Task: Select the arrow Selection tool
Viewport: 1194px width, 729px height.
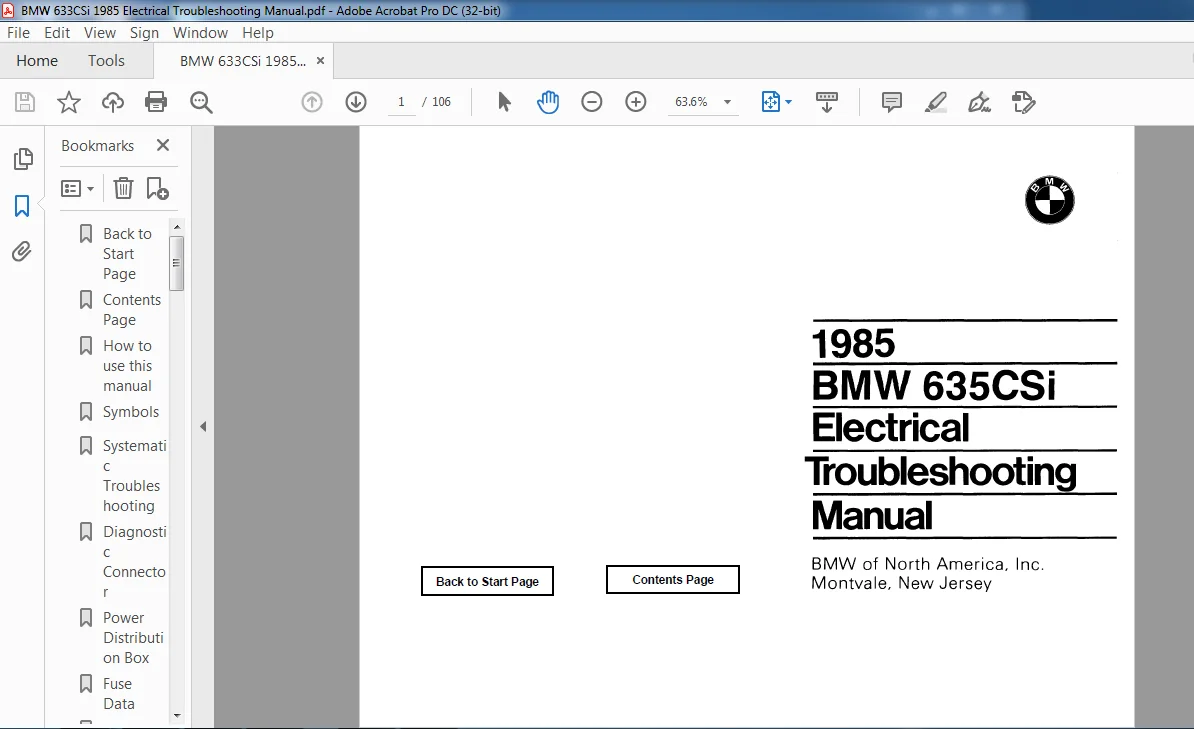Action: pyautogui.click(x=504, y=102)
